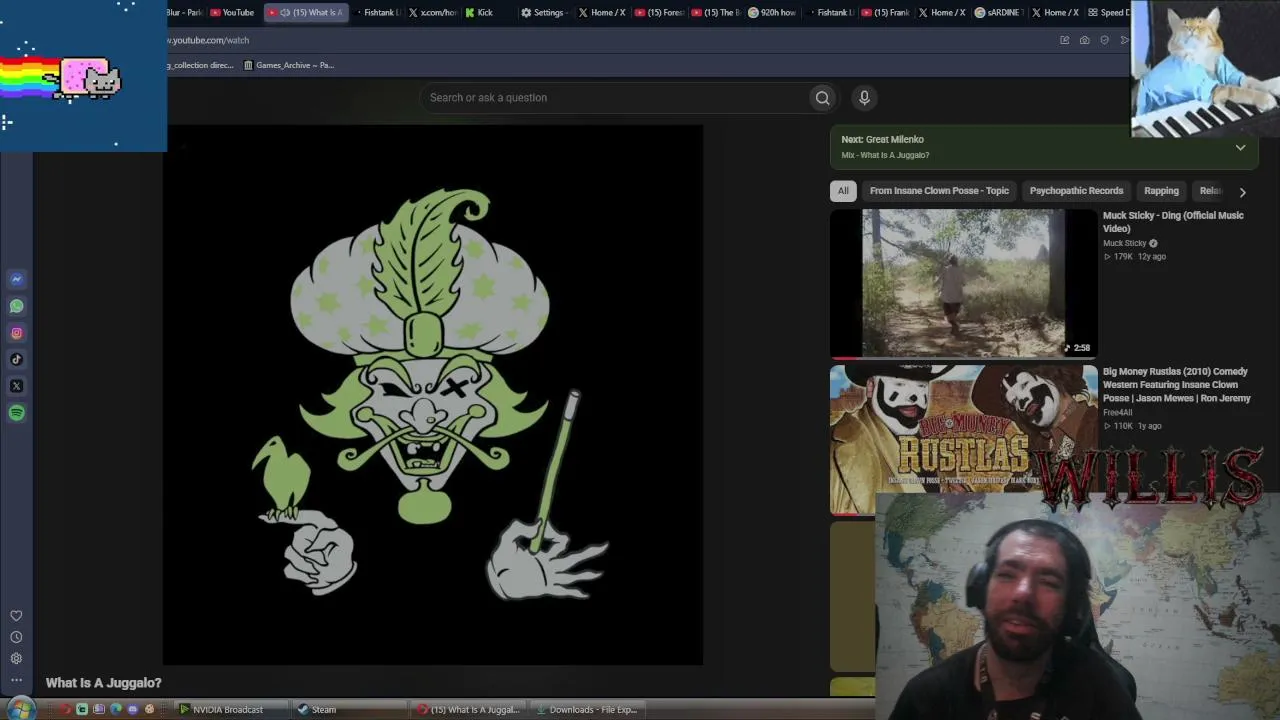Image resolution: width=1280 pixels, height=720 pixels.
Task: Open 'Big Money Rustlas (2010)' video title
Action: pos(1176,385)
